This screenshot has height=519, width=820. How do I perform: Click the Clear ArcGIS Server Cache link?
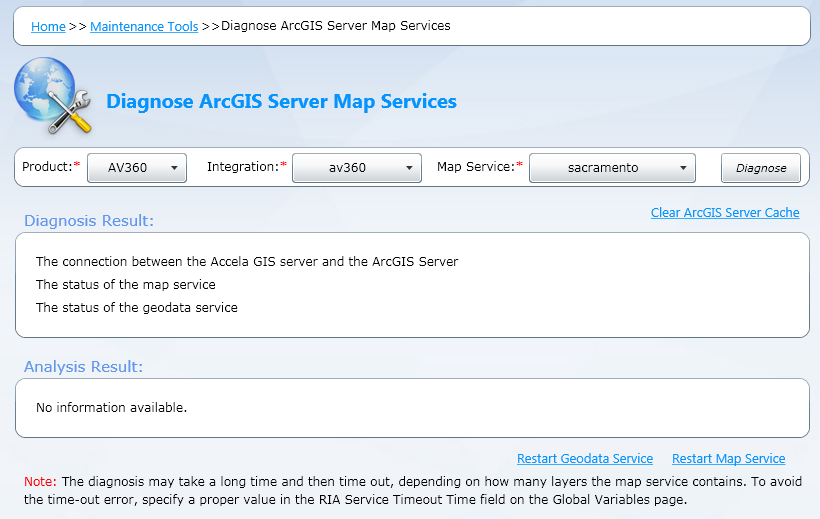point(725,212)
